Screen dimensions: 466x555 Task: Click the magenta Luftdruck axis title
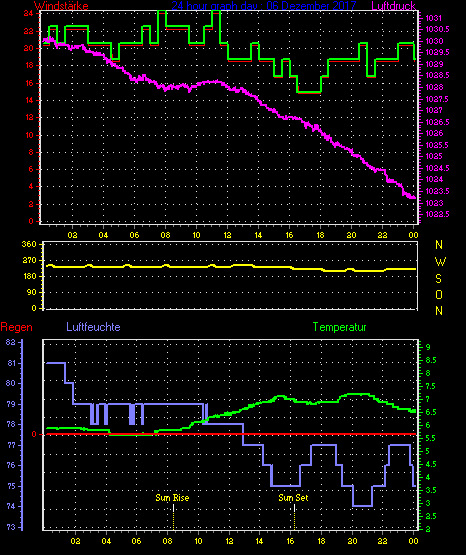pyautogui.click(x=393, y=6)
